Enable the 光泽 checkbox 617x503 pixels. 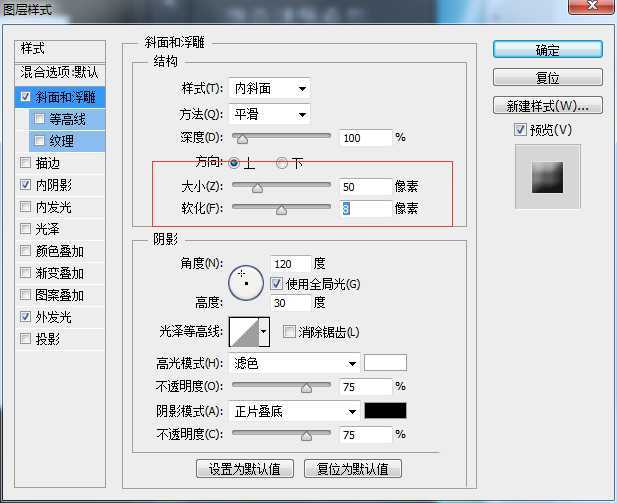coord(25,228)
